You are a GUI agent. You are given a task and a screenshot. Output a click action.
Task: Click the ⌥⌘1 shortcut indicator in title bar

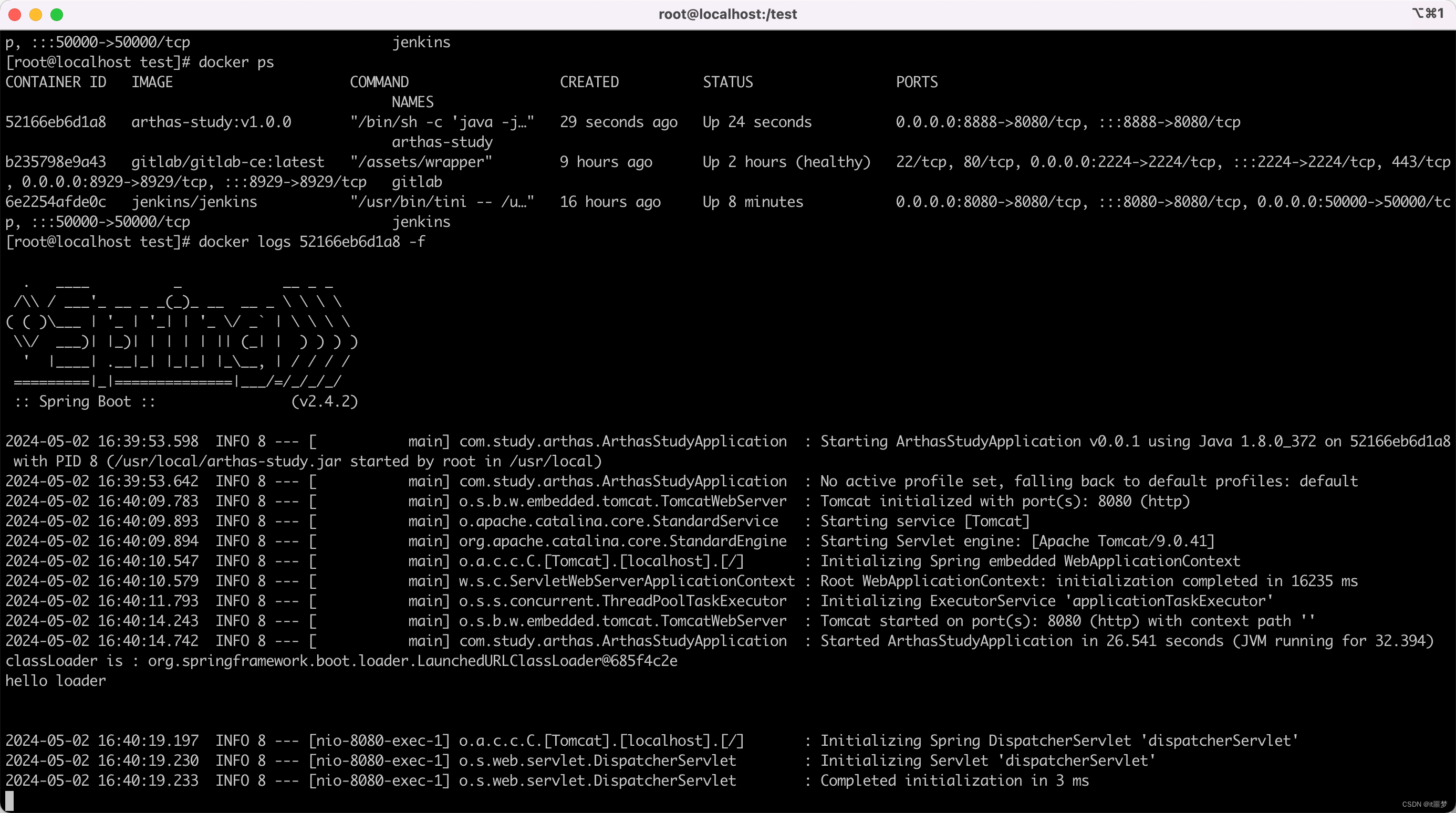1428,14
